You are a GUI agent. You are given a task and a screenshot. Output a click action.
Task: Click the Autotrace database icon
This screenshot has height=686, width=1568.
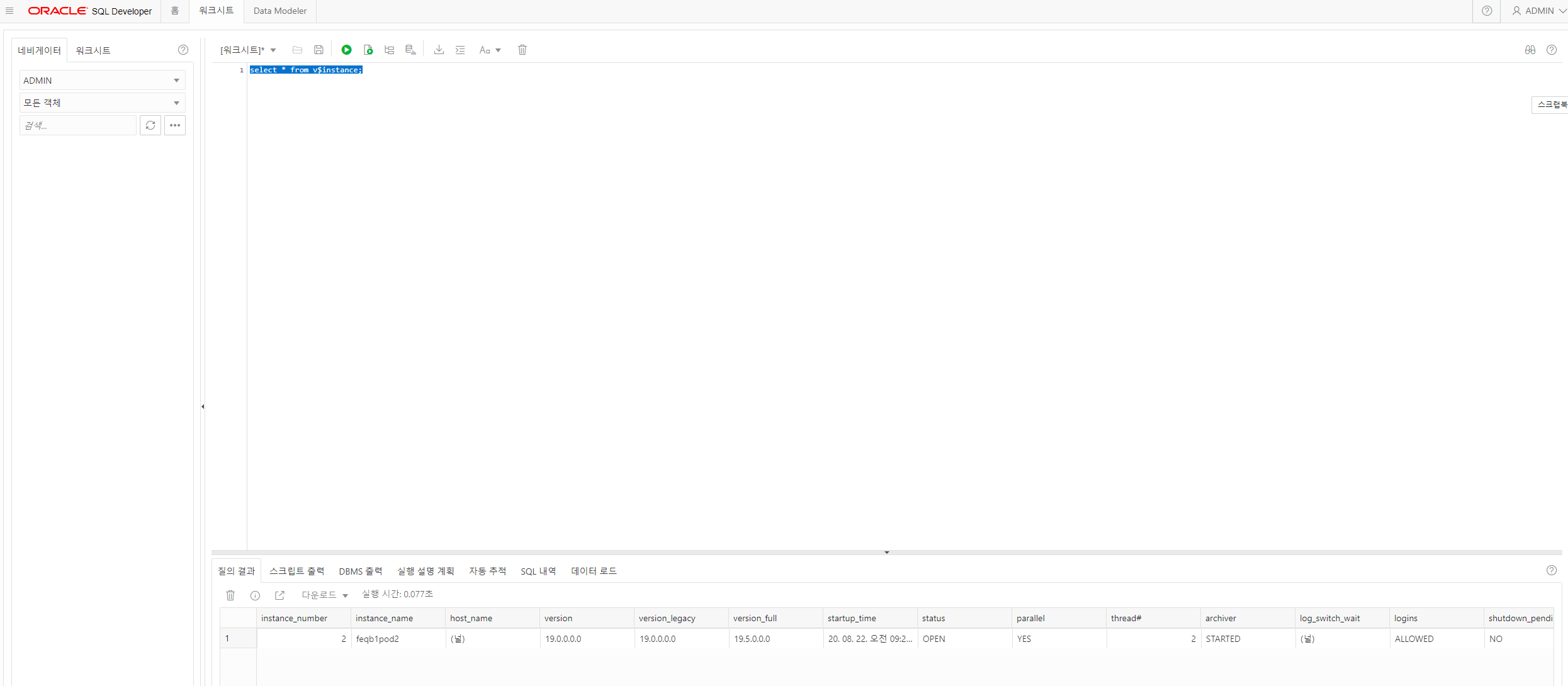(x=410, y=50)
